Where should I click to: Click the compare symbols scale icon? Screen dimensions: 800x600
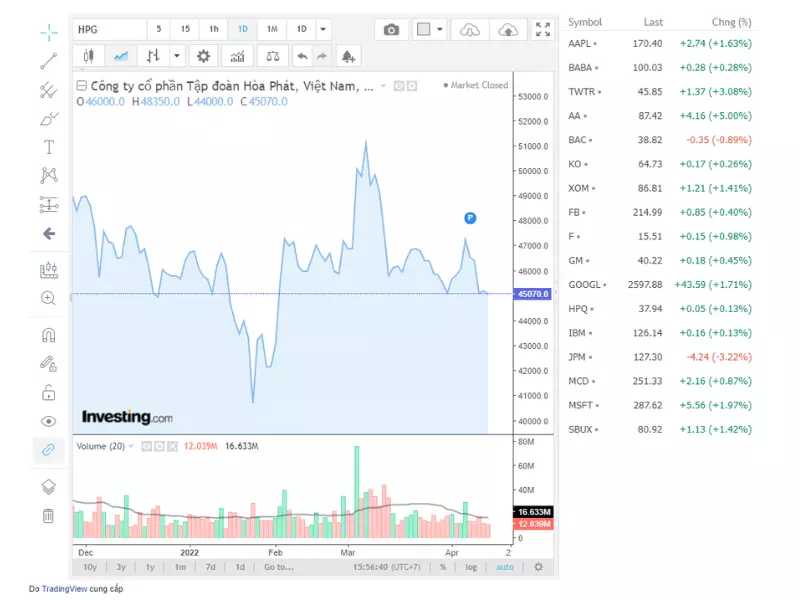point(273,56)
